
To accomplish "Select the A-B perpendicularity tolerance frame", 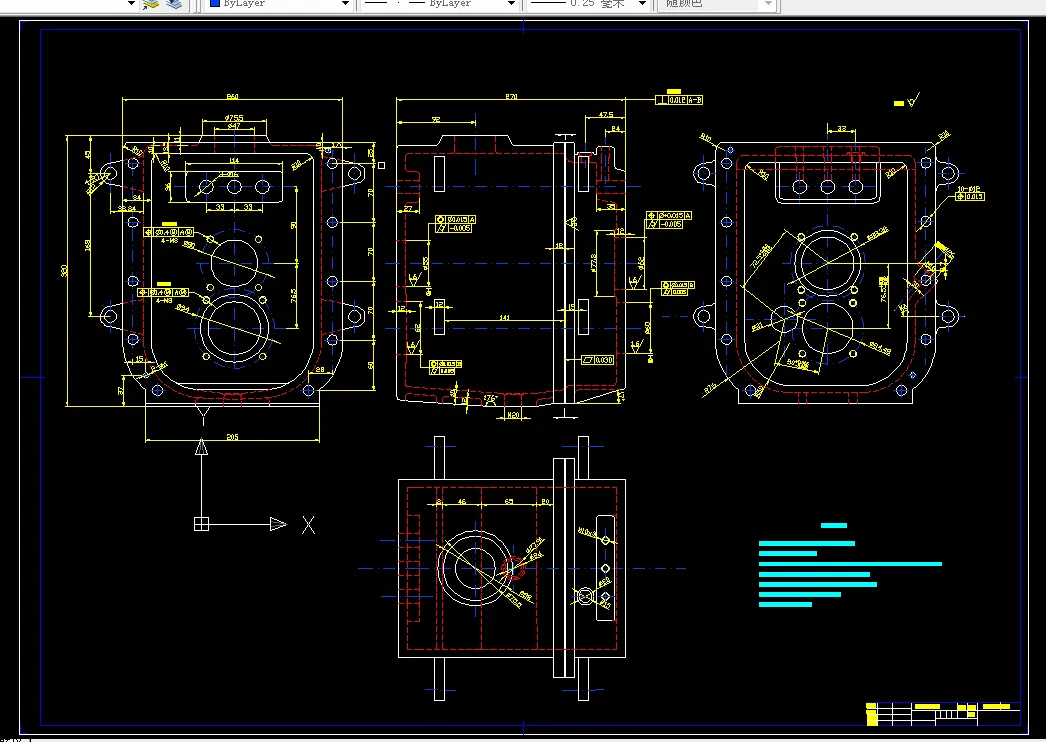I will (x=679, y=100).
